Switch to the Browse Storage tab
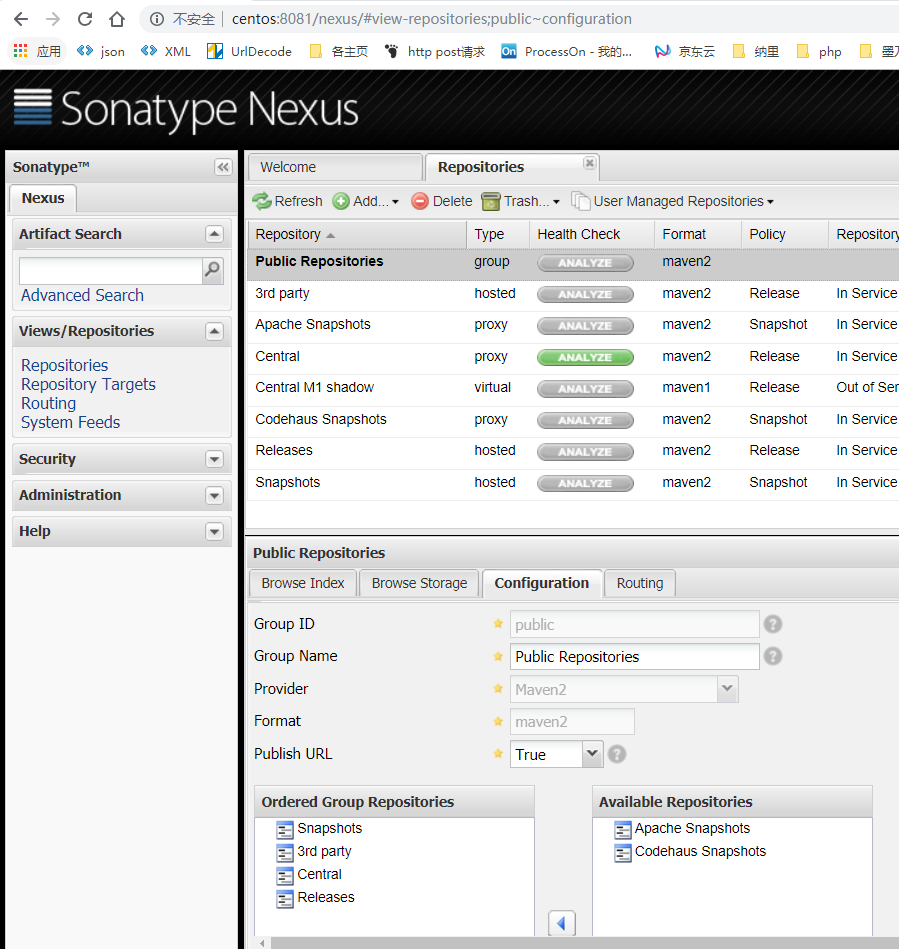The width and height of the screenshot is (899, 949). click(419, 583)
